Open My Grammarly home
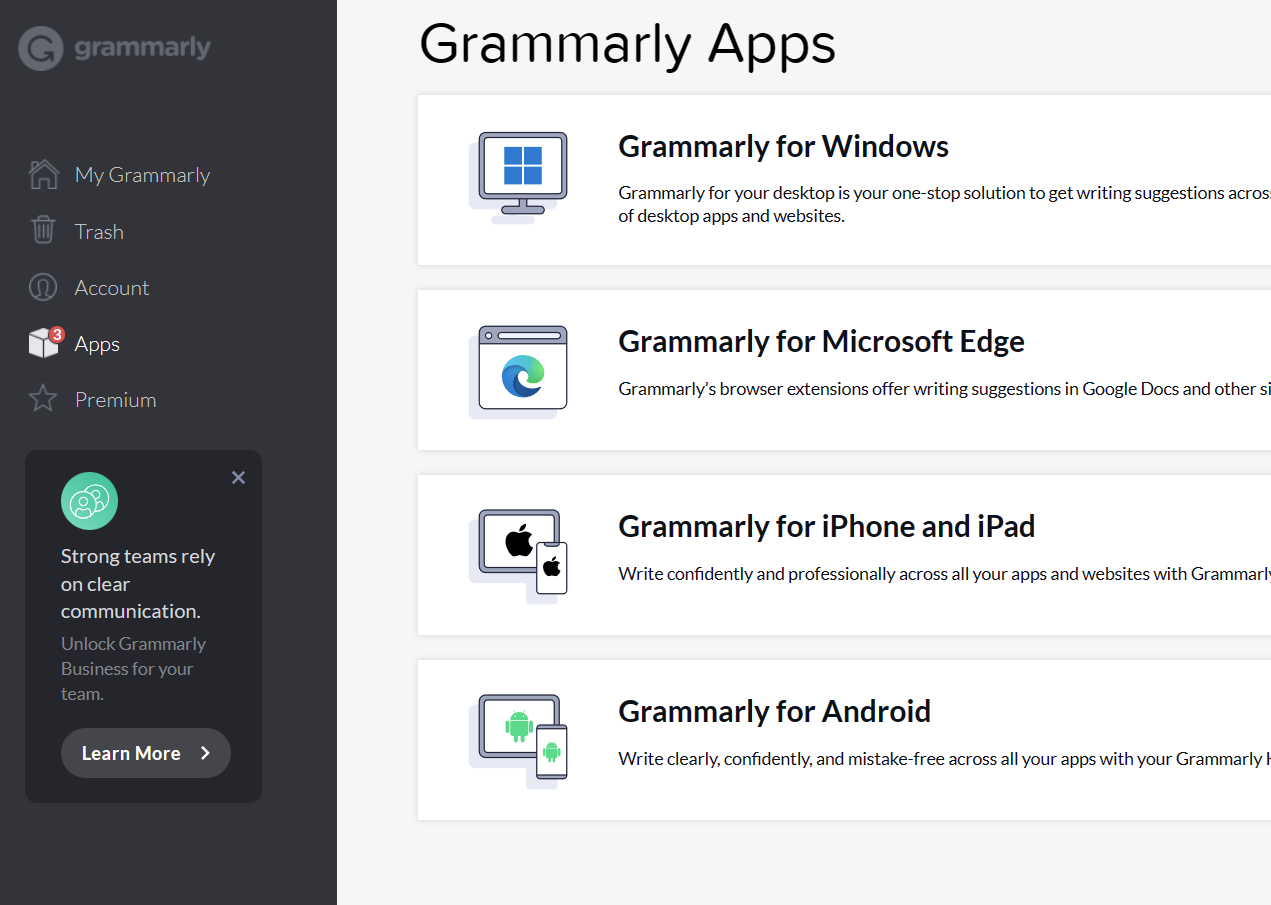The width and height of the screenshot is (1271, 905). coord(142,174)
